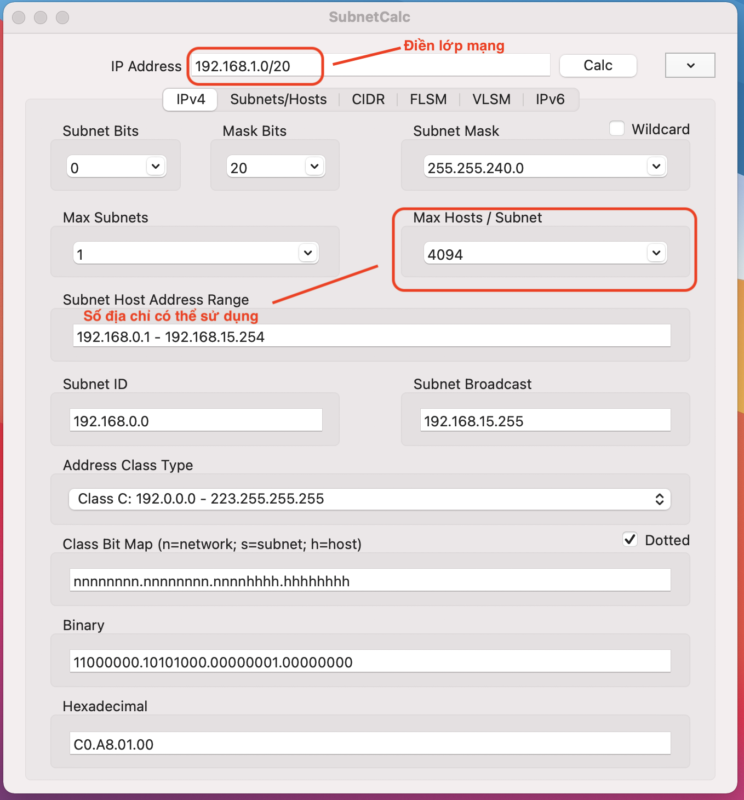
Task: Uncheck the Dotted checkbox
Action: click(630, 539)
